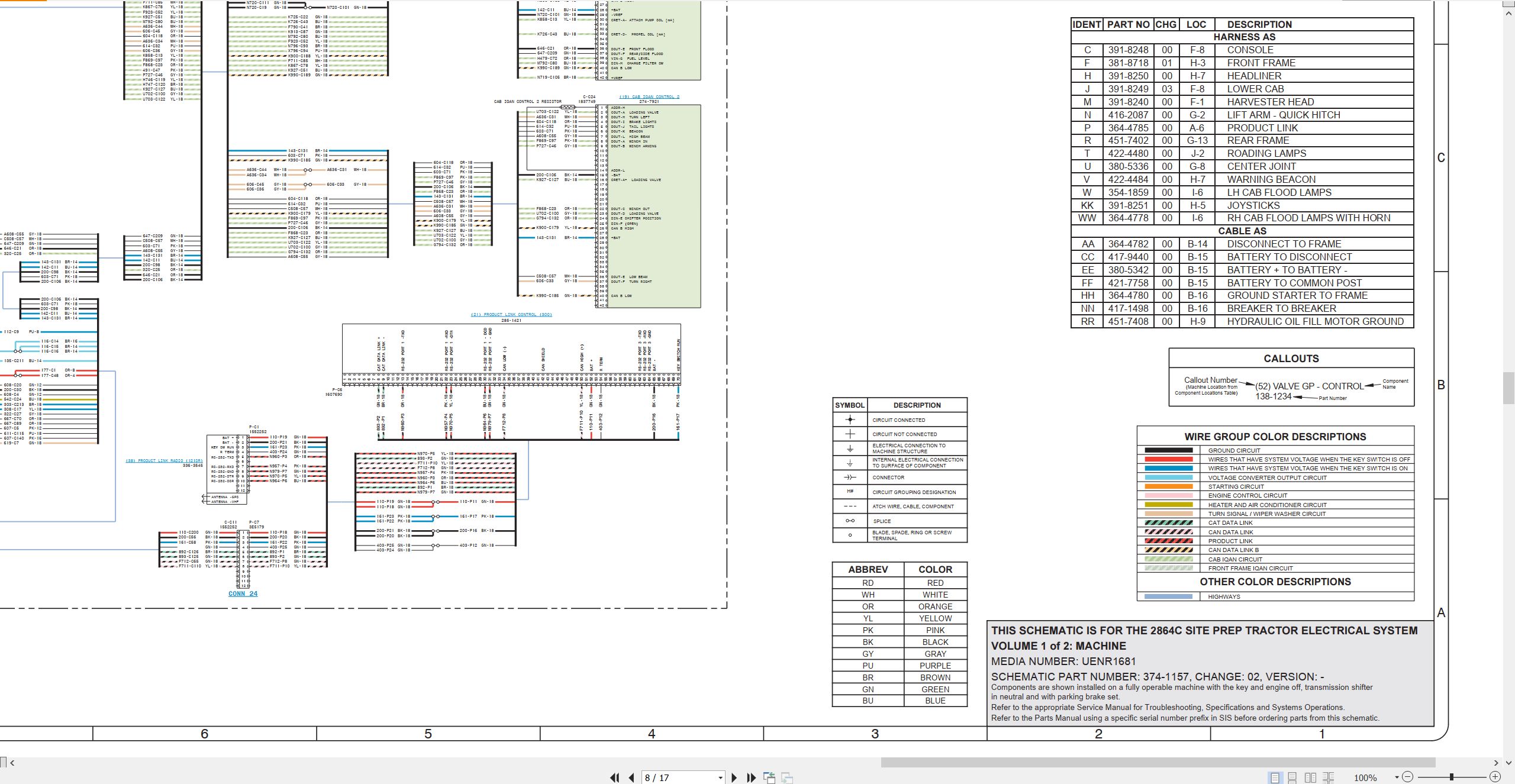Click the next view navigation icon
Screen dimensions: 1515x784
coord(787,777)
